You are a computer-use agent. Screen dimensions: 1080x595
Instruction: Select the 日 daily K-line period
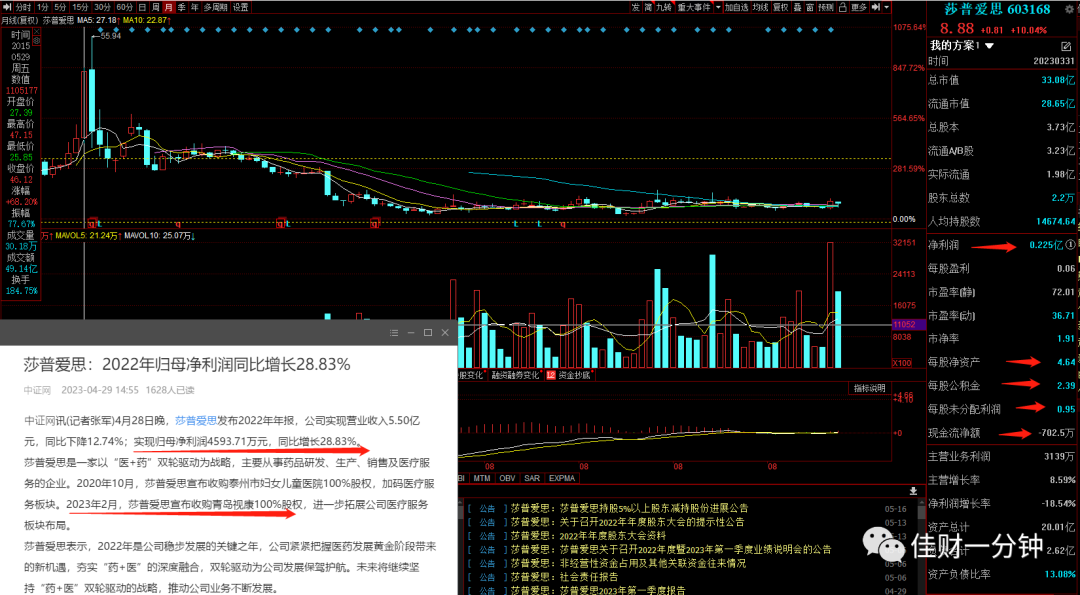pos(143,7)
